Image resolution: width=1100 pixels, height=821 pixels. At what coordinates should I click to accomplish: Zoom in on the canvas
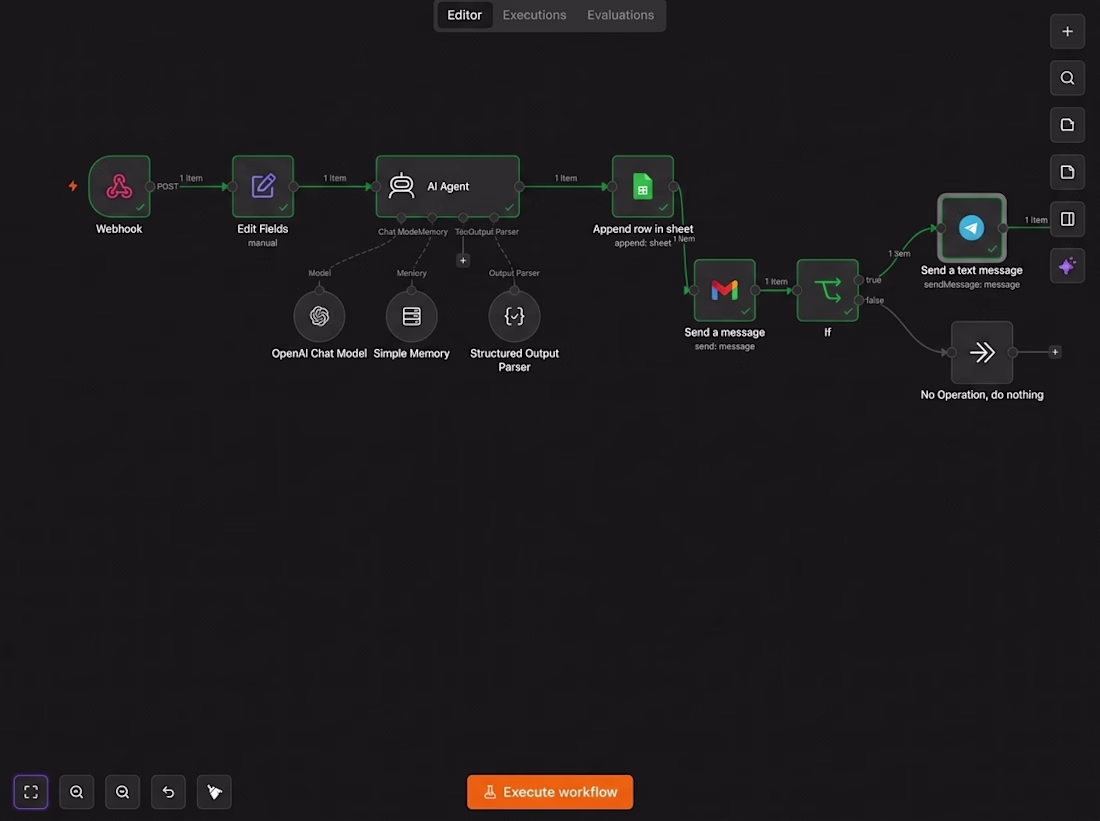pos(76,792)
